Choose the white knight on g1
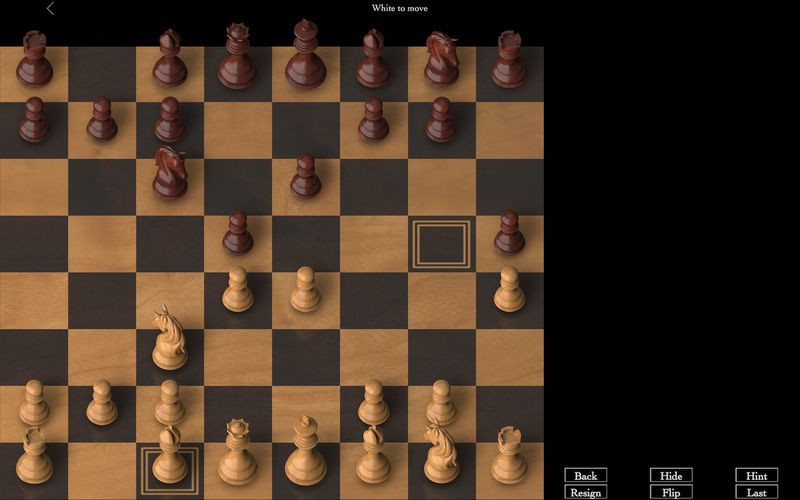The width and height of the screenshot is (800, 500). pyautogui.click(x=441, y=452)
